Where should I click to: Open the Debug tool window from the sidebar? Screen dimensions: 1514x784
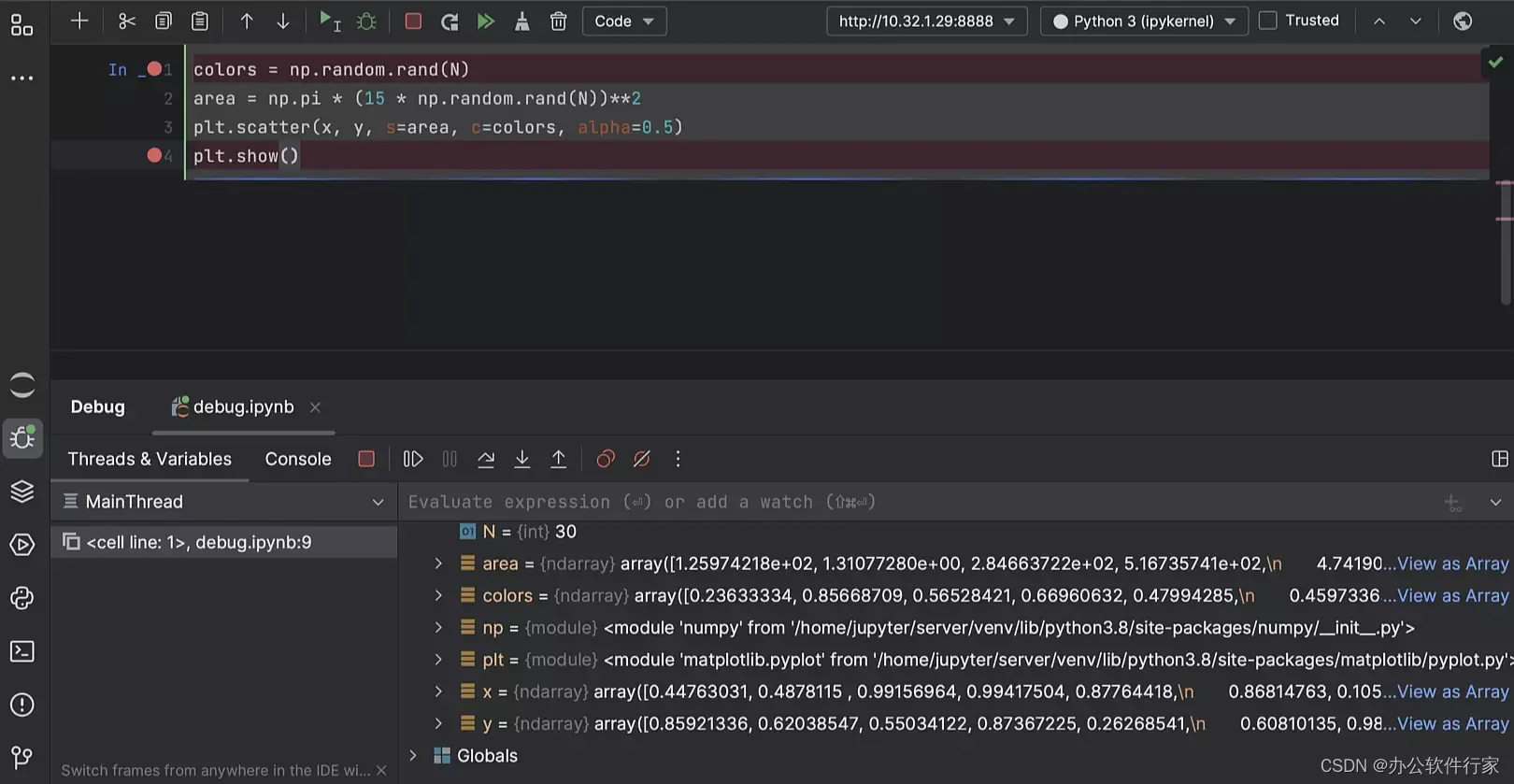tap(22, 437)
